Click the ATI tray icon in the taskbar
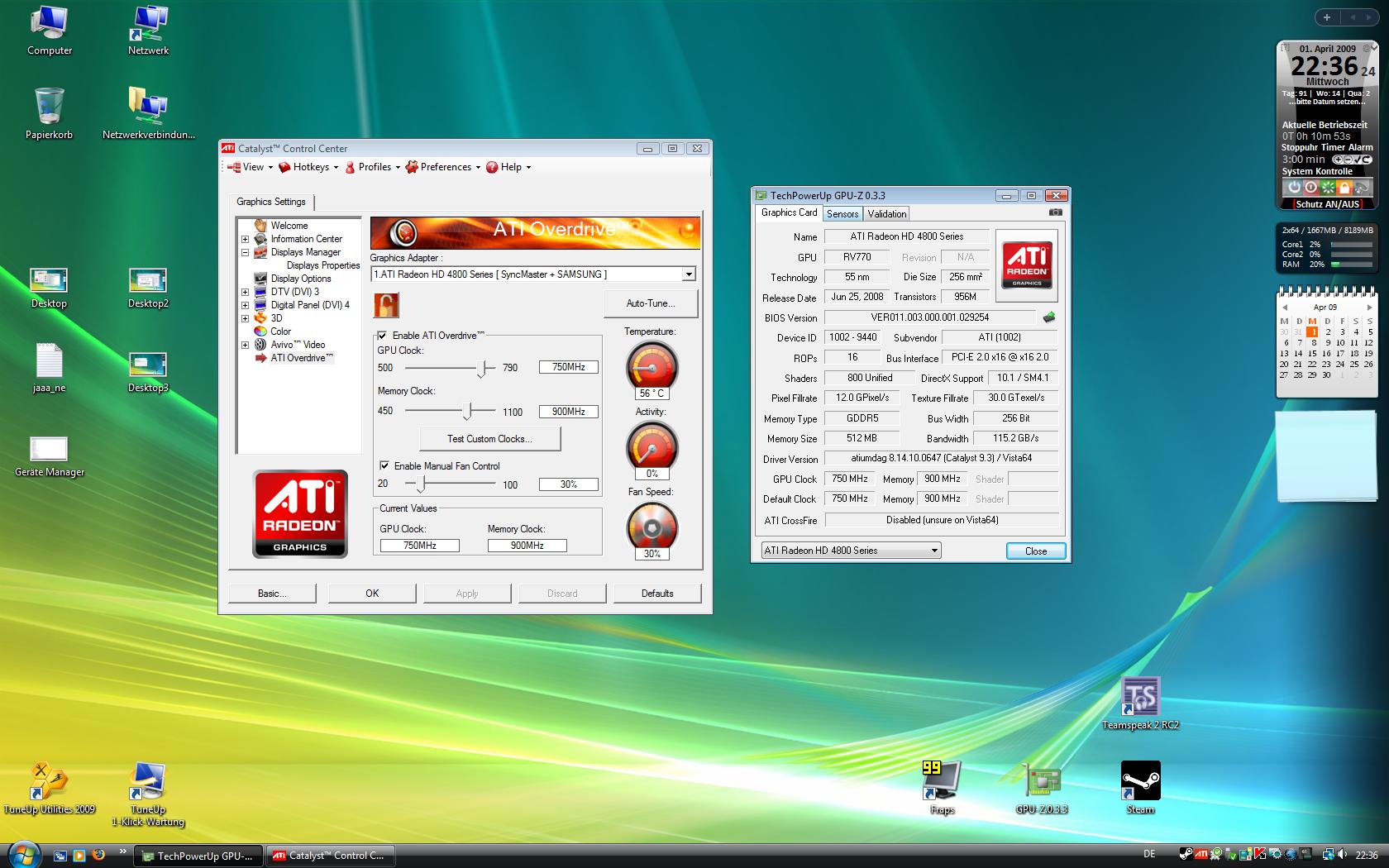Screen dimensions: 1389x868 [1200, 855]
